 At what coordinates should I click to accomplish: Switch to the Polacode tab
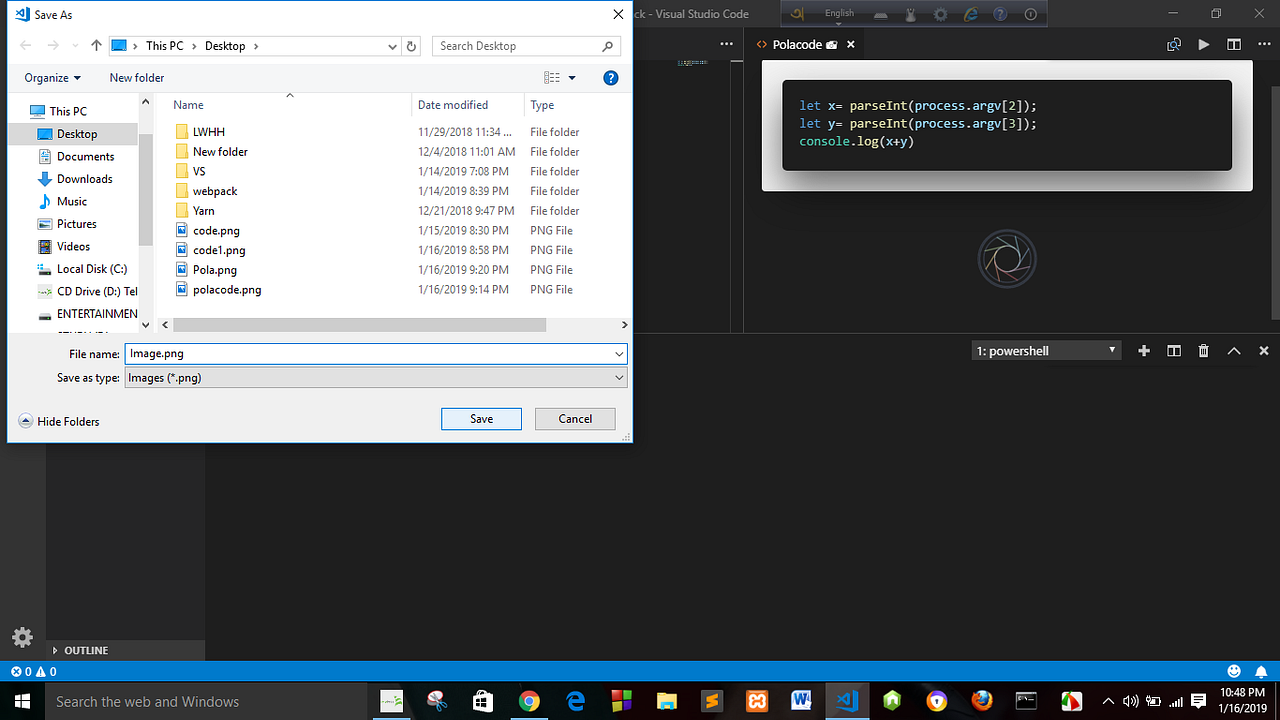(x=797, y=44)
